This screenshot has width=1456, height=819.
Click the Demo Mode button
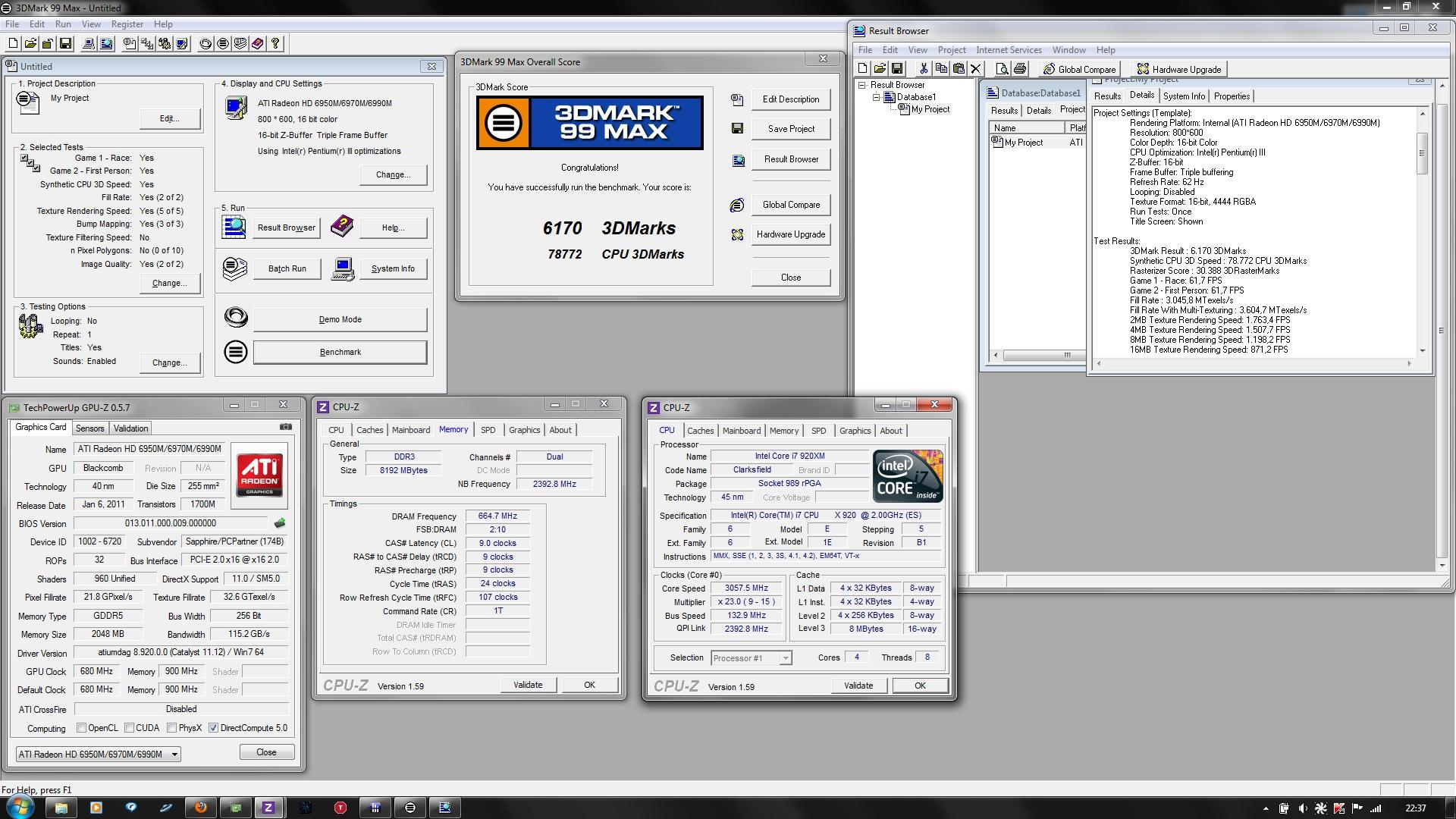pyautogui.click(x=340, y=319)
